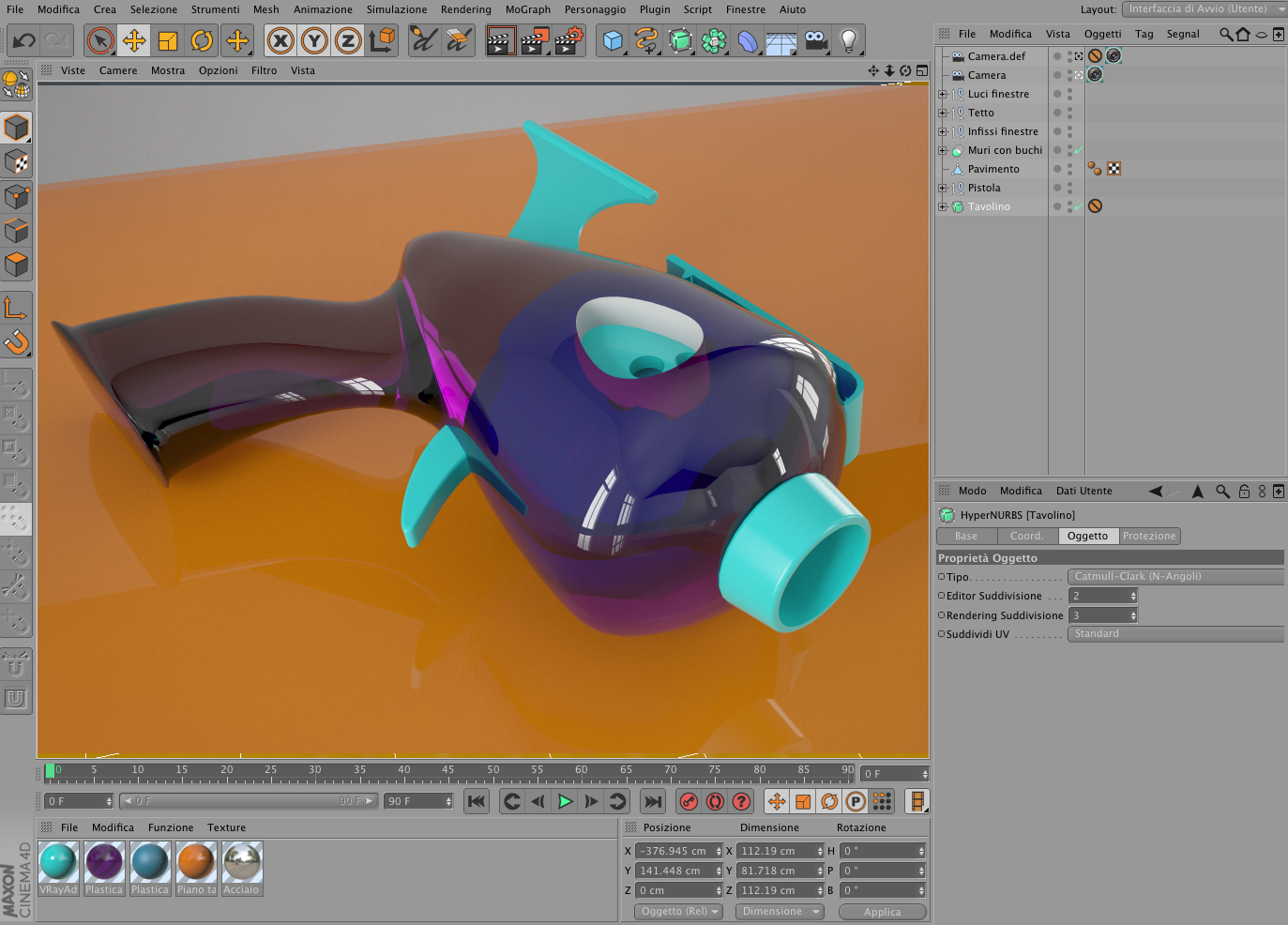This screenshot has width=1288, height=925.
Task: Play the animation forward
Action: click(x=565, y=801)
